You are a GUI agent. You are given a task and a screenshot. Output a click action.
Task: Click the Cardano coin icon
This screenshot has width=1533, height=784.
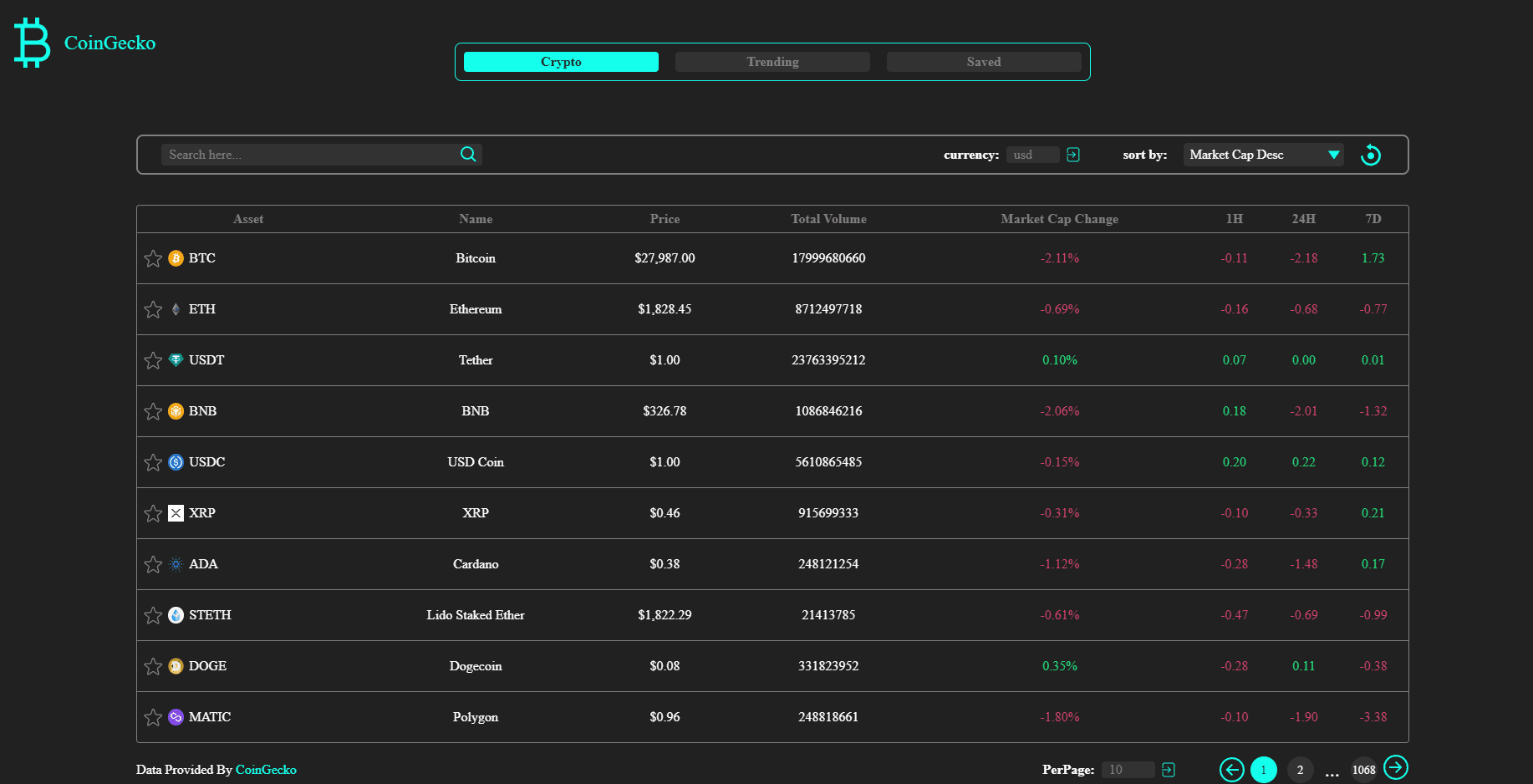(176, 564)
